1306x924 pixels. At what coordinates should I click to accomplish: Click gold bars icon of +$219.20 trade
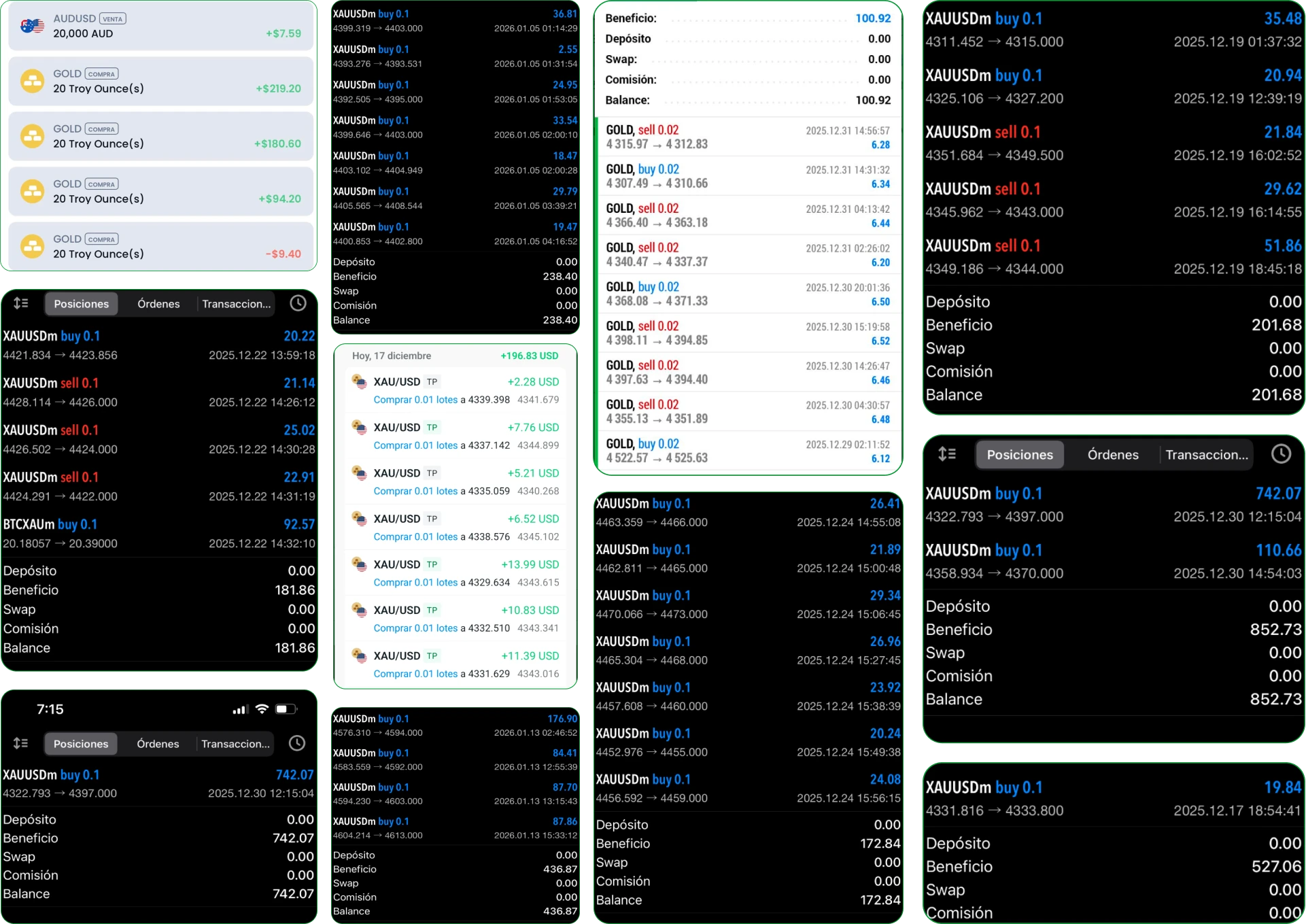coord(32,81)
